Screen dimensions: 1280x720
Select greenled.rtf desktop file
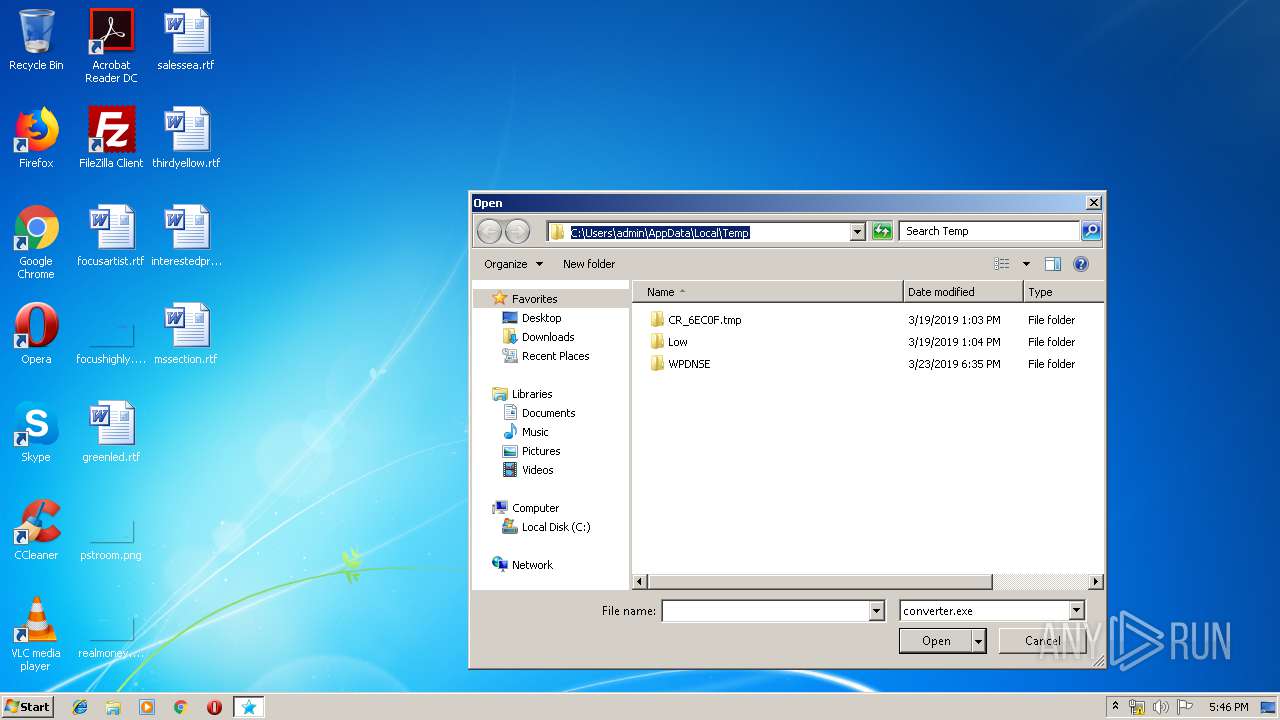click(111, 432)
